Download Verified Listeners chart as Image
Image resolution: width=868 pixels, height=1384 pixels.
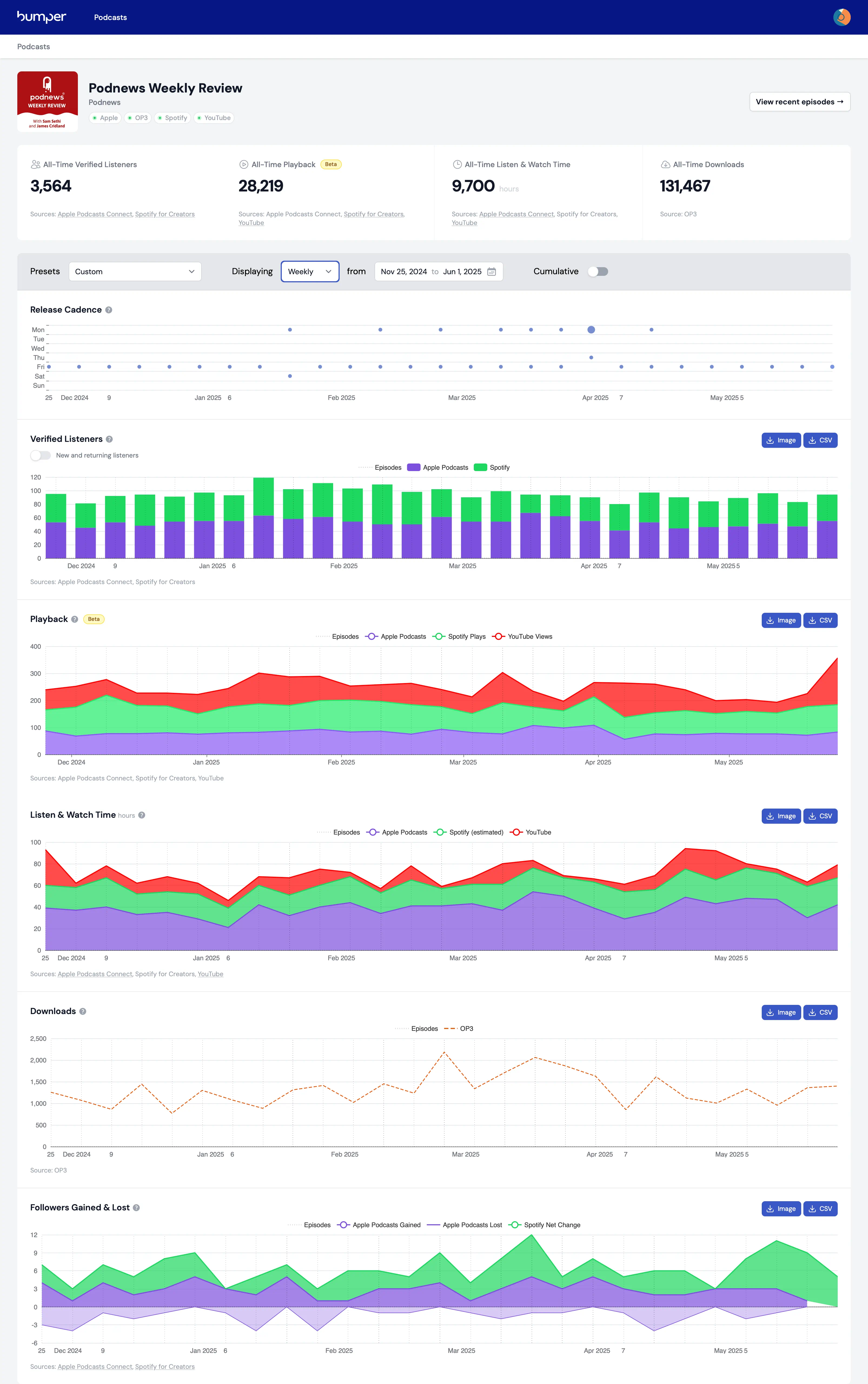pyautogui.click(x=781, y=440)
